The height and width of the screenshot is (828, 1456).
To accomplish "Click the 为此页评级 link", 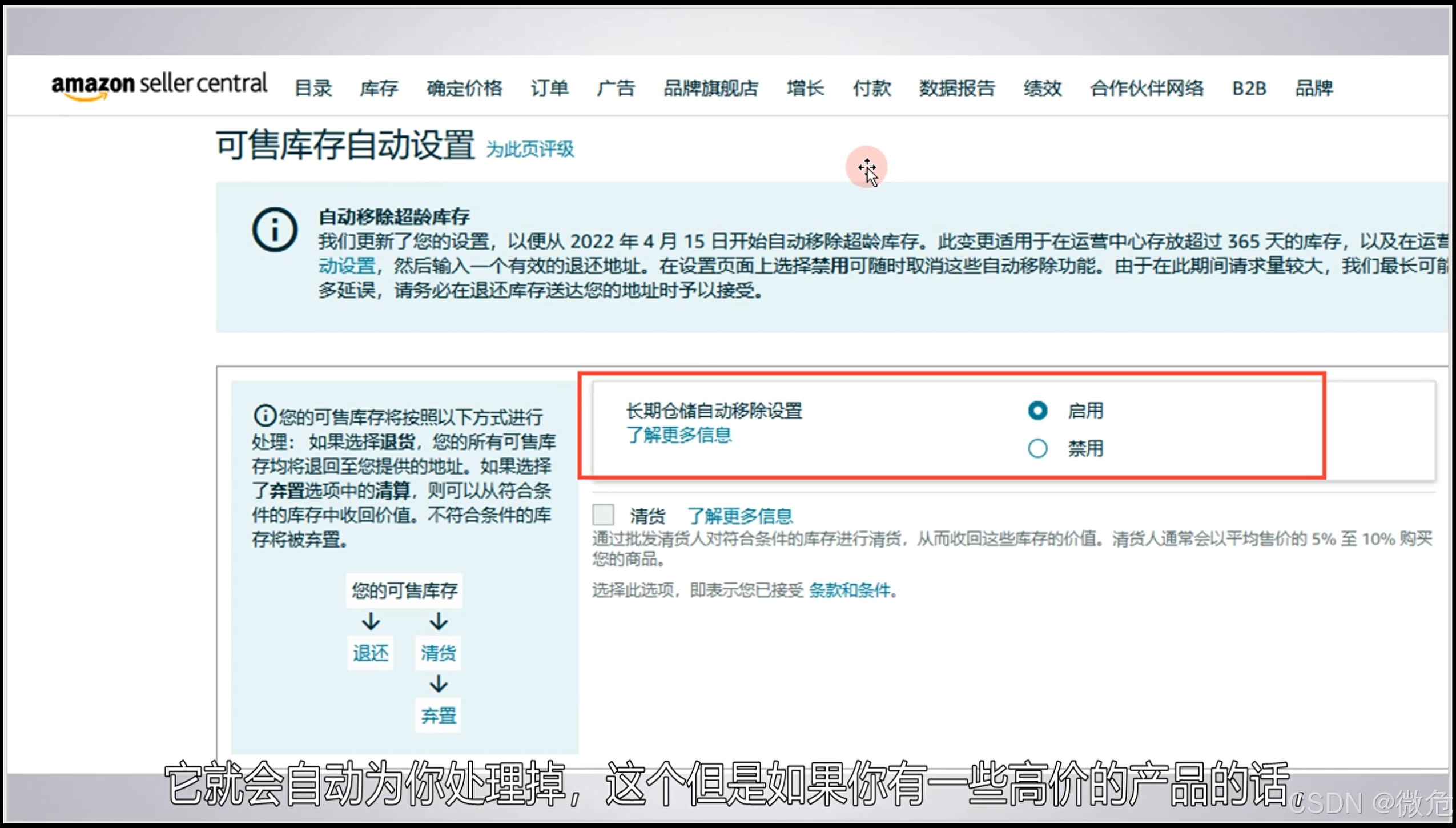I will click(x=529, y=150).
